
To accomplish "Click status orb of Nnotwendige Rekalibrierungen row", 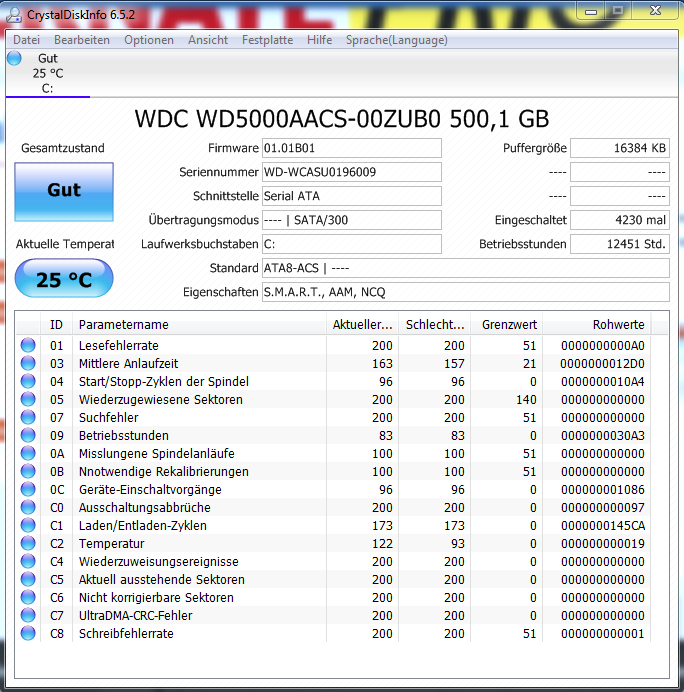I will [x=28, y=471].
